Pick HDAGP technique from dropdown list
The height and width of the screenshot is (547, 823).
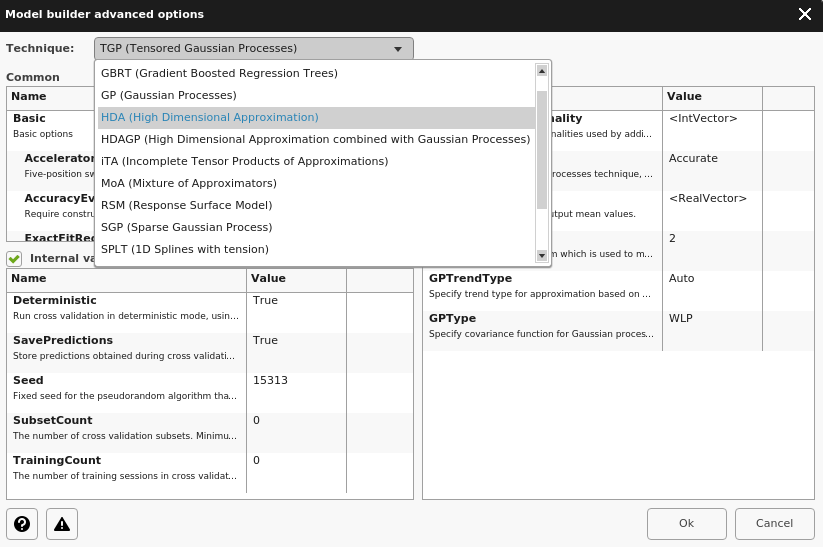click(315, 139)
